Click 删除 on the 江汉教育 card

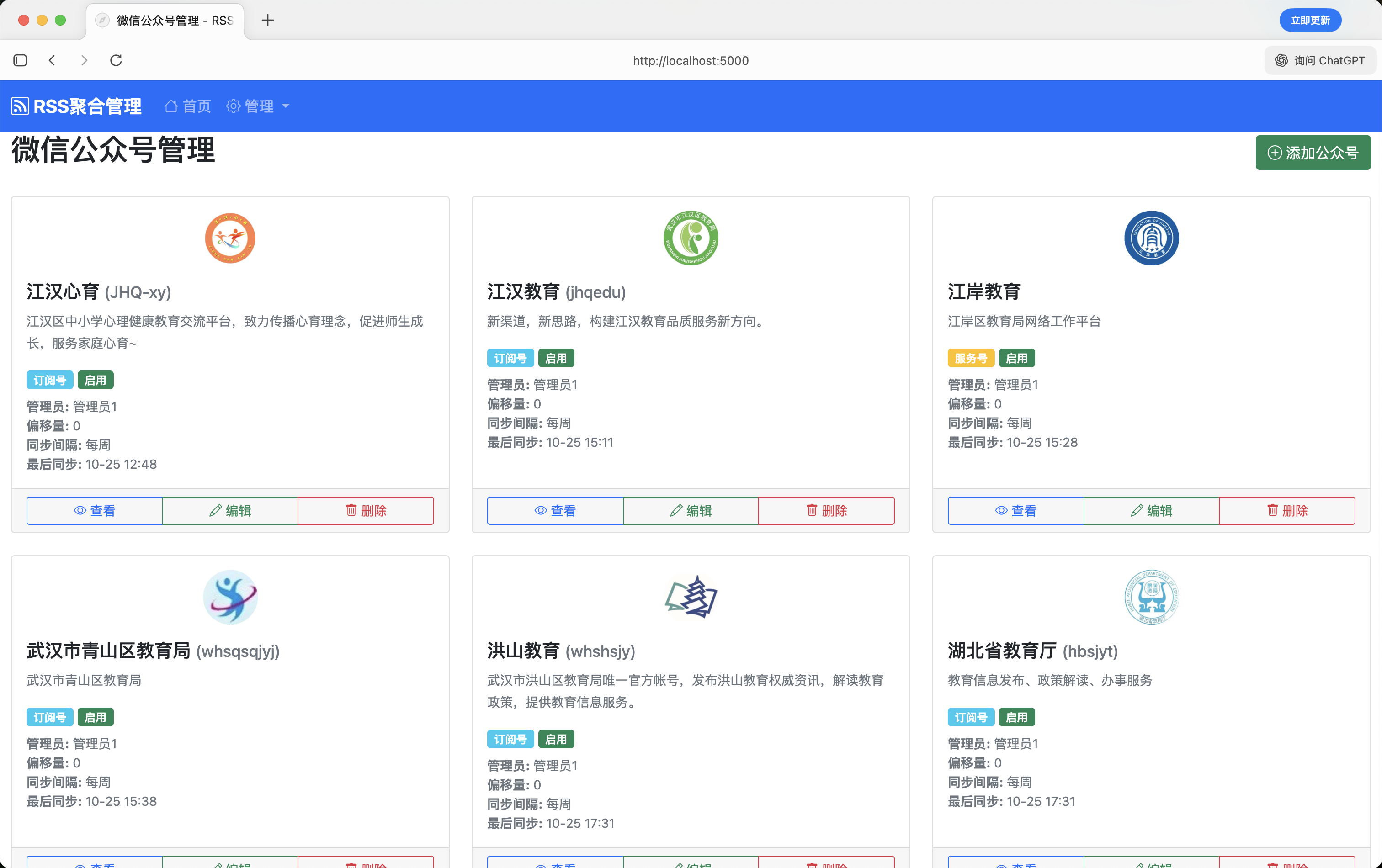click(x=826, y=510)
